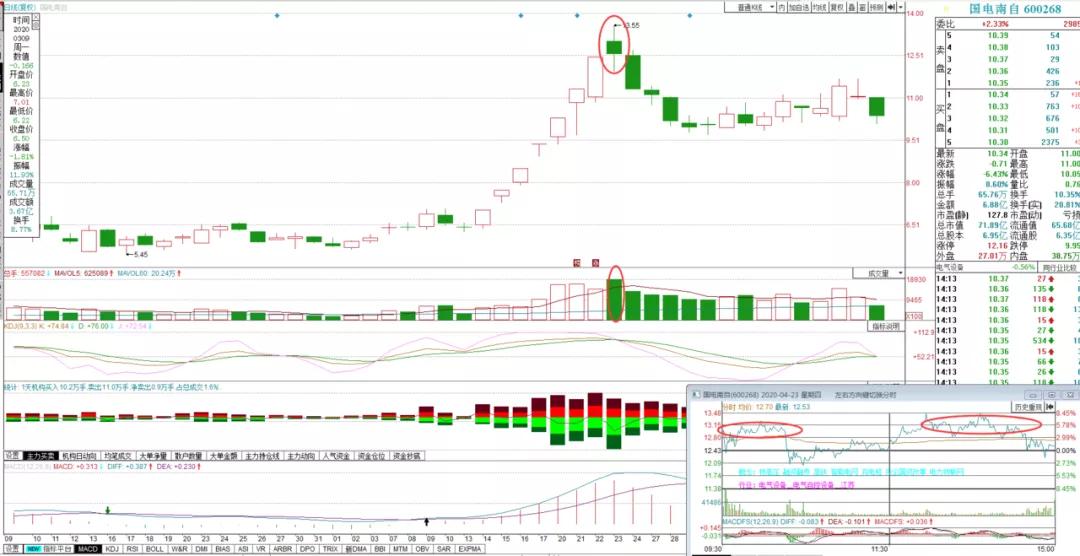The height and width of the screenshot is (556, 1080).
Task: Click 加自选 to add to watchlist
Action: pyautogui.click(x=799, y=6)
